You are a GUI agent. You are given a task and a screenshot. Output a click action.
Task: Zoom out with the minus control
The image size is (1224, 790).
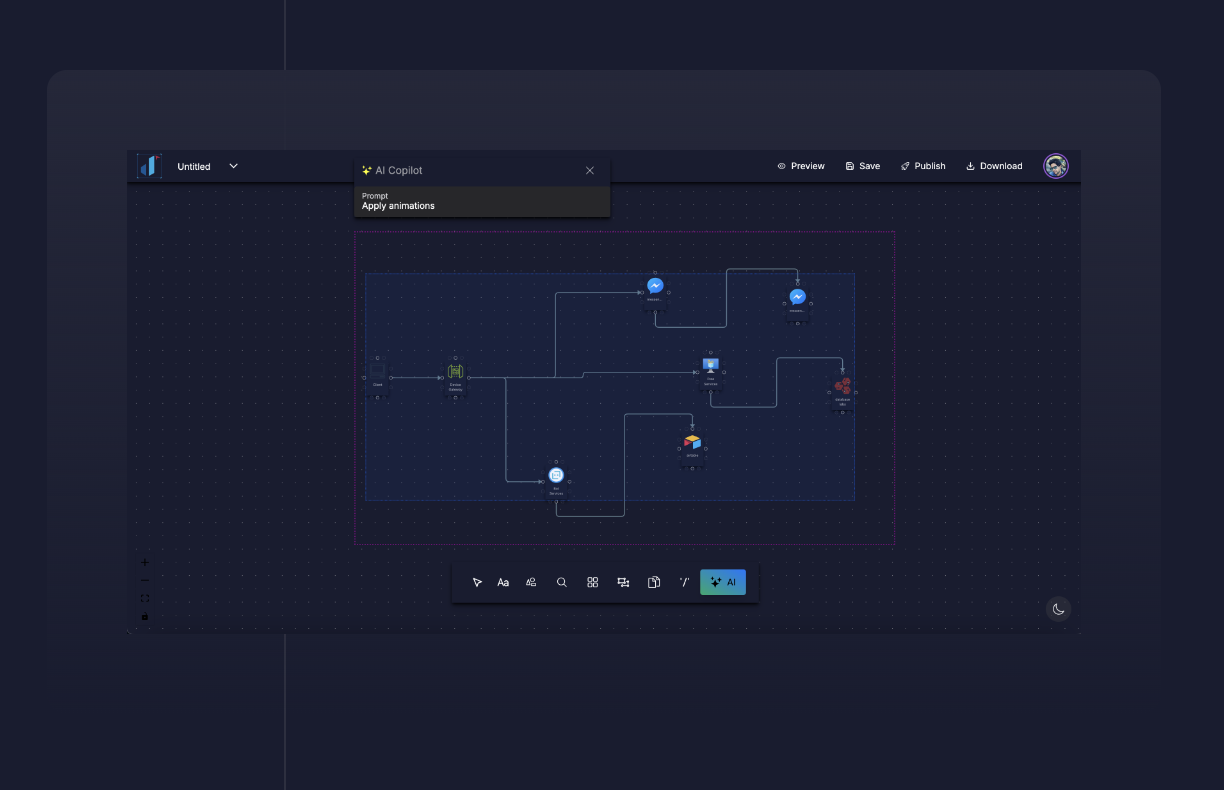click(x=145, y=580)
